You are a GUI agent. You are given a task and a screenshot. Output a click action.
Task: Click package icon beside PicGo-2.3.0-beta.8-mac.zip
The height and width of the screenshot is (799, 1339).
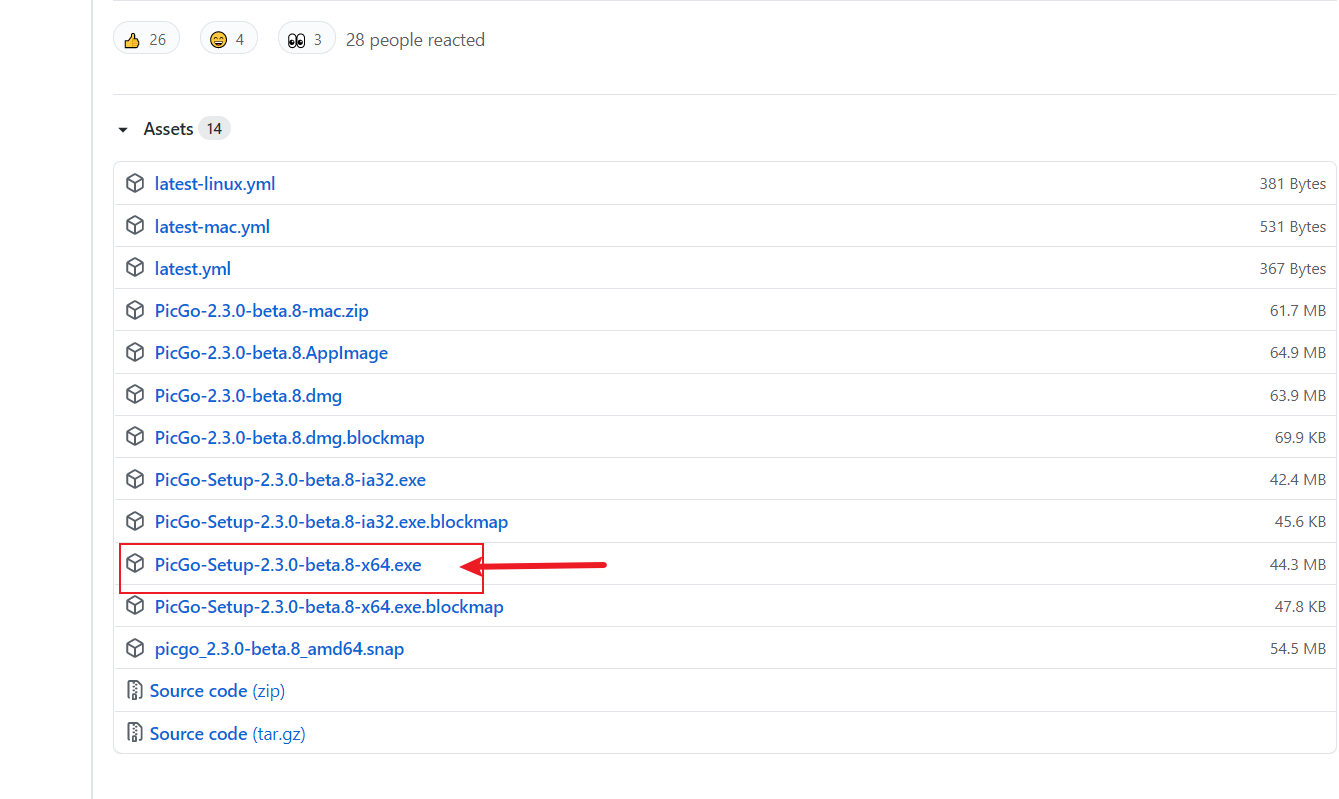tap(135, 310)
